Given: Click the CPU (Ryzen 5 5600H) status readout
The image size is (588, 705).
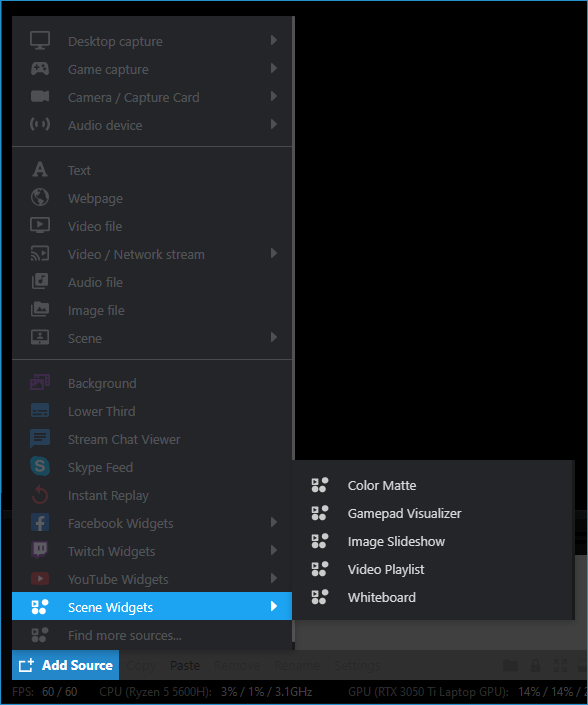Looking at the screenshot, I should click(206, 692).
